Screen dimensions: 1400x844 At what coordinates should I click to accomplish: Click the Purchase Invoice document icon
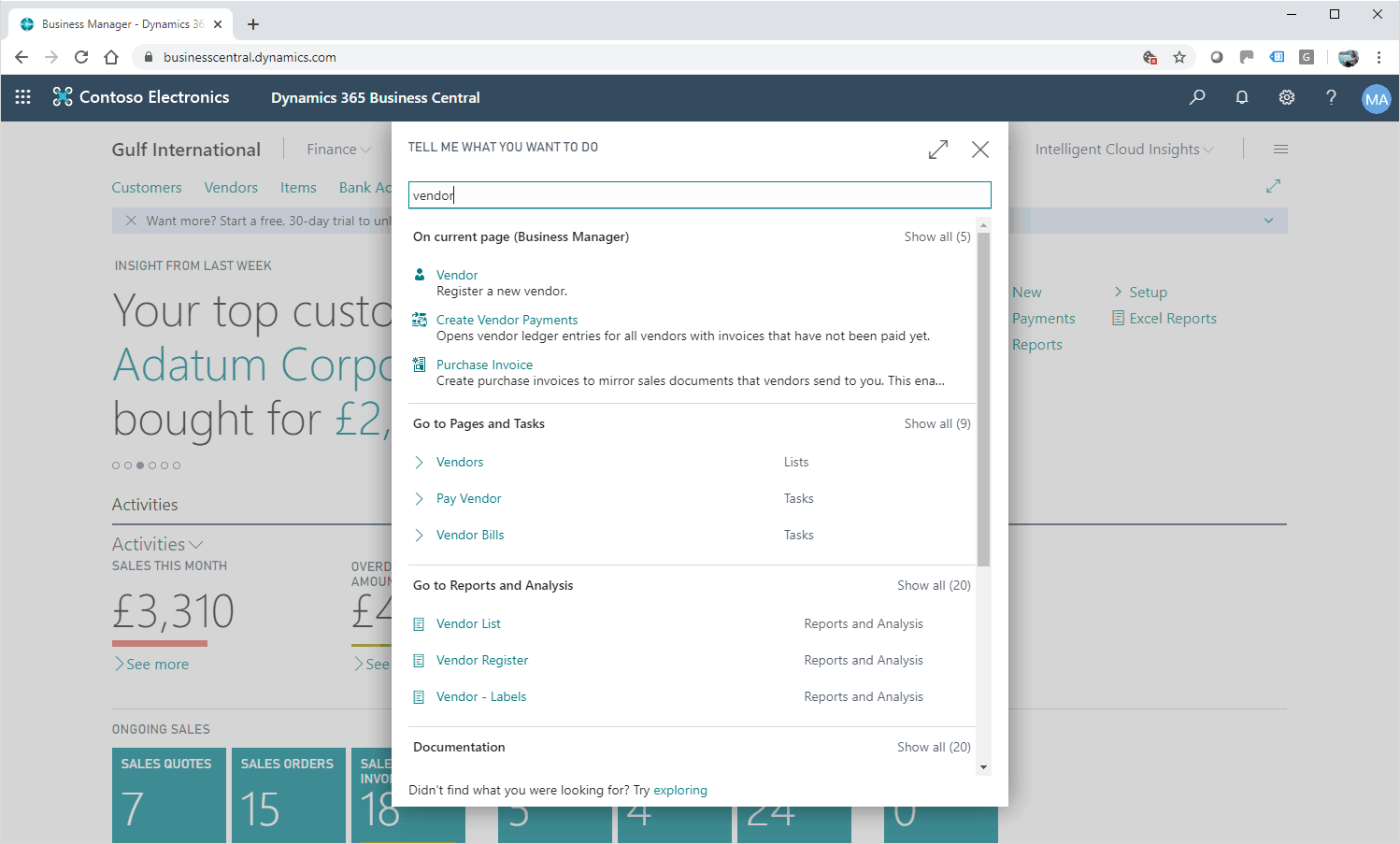(420, 365)
